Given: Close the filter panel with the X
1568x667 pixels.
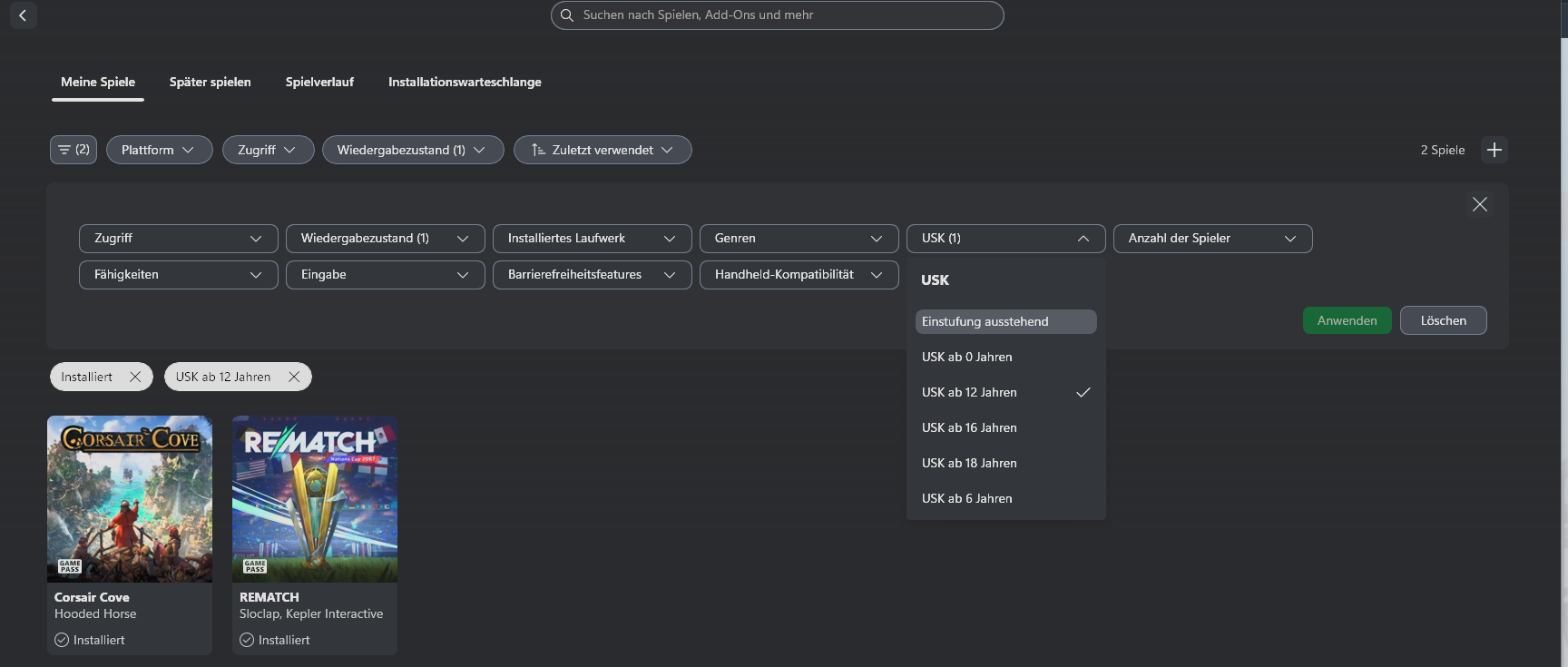Looking at the screenshot, I should point(1480,204).
